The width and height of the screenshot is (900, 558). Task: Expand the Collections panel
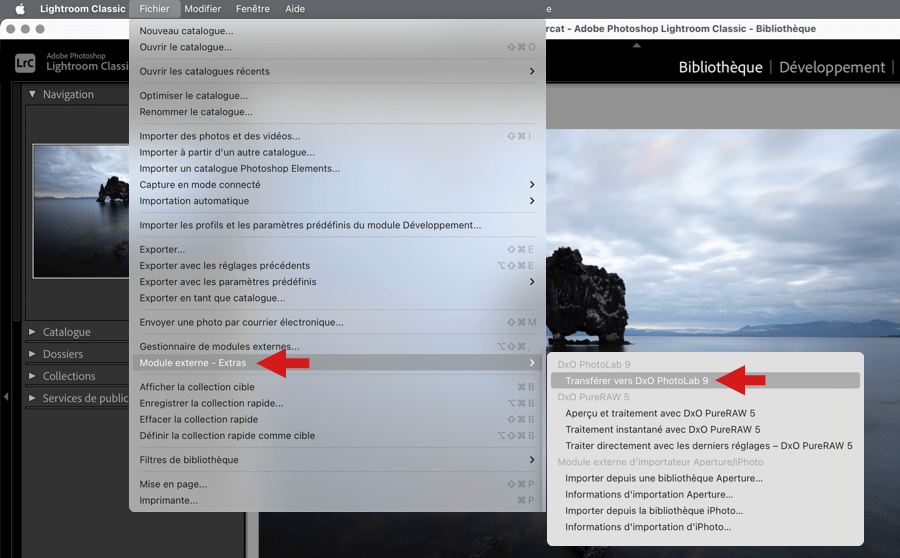coord(32,376)
